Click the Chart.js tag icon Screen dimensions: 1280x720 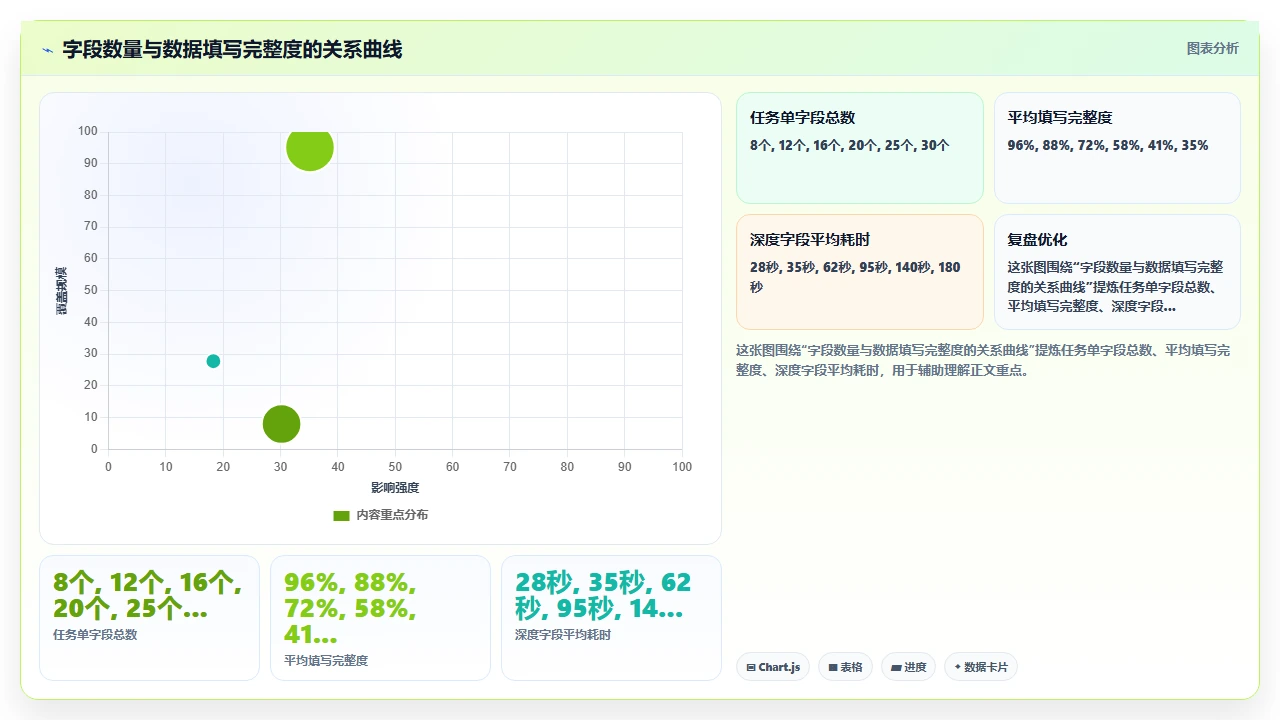click(750, 667)
